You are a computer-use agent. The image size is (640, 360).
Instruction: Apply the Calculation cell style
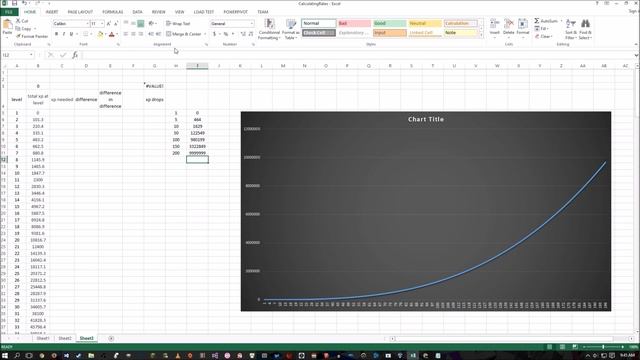(x=460, y=23)
